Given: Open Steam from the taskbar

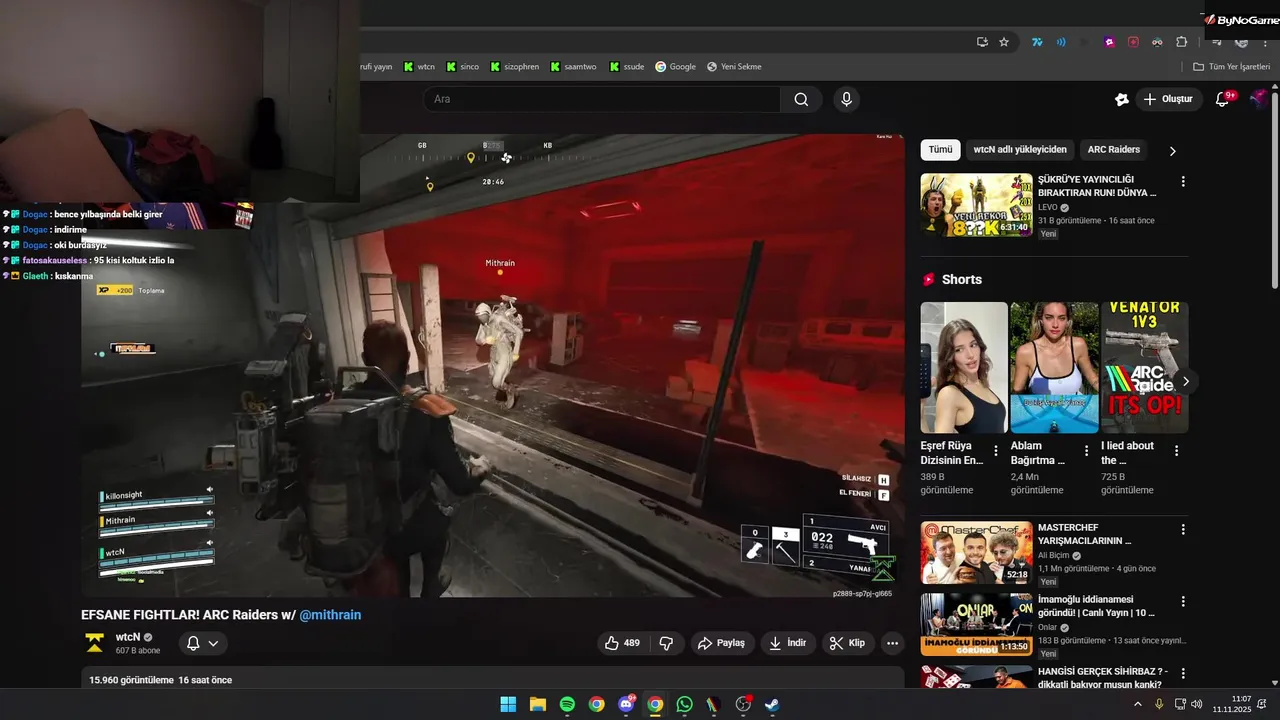Looking at the screenshot, I should click(x=772, y=704).
